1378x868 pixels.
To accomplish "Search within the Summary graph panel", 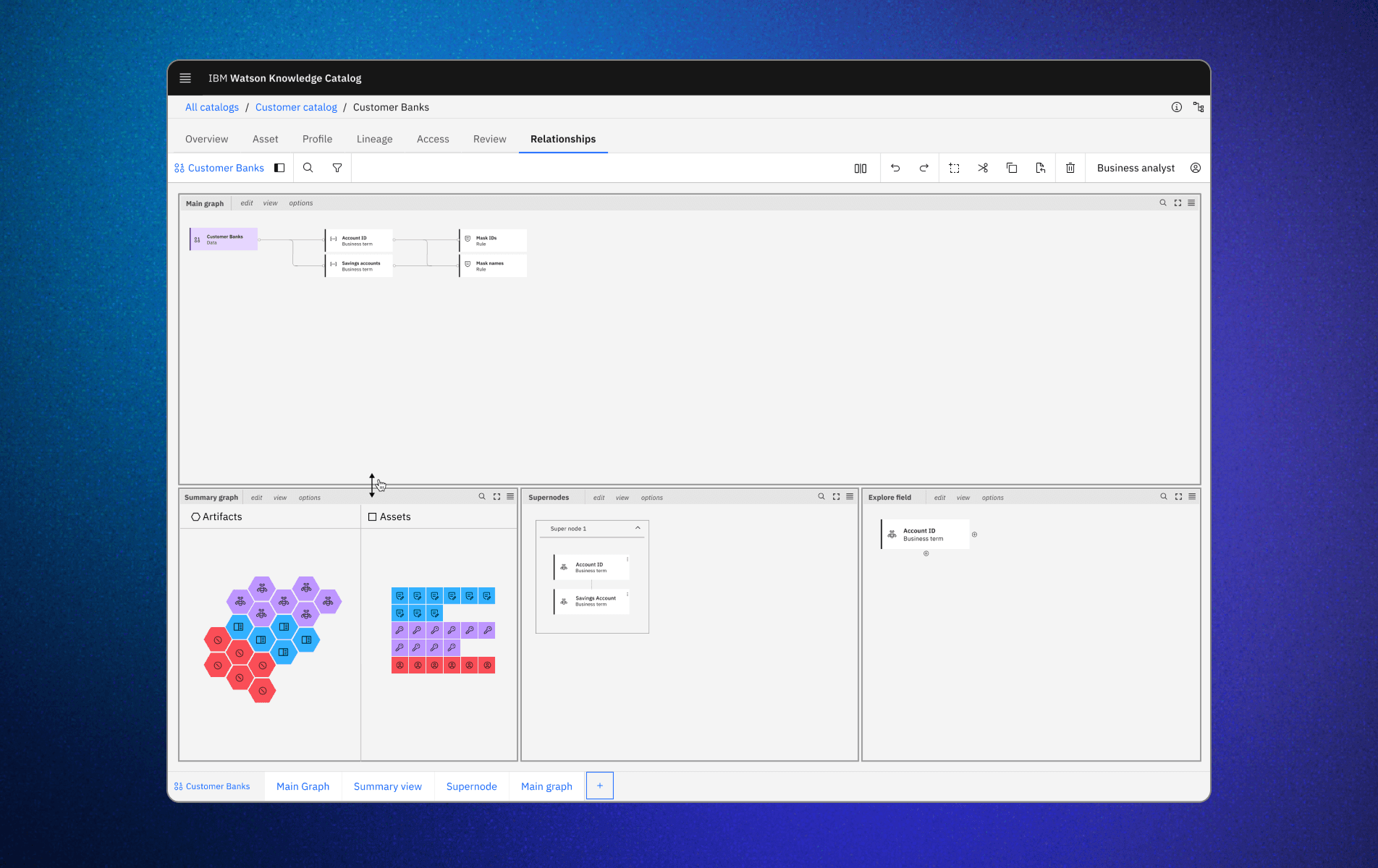I will [482, 497].
